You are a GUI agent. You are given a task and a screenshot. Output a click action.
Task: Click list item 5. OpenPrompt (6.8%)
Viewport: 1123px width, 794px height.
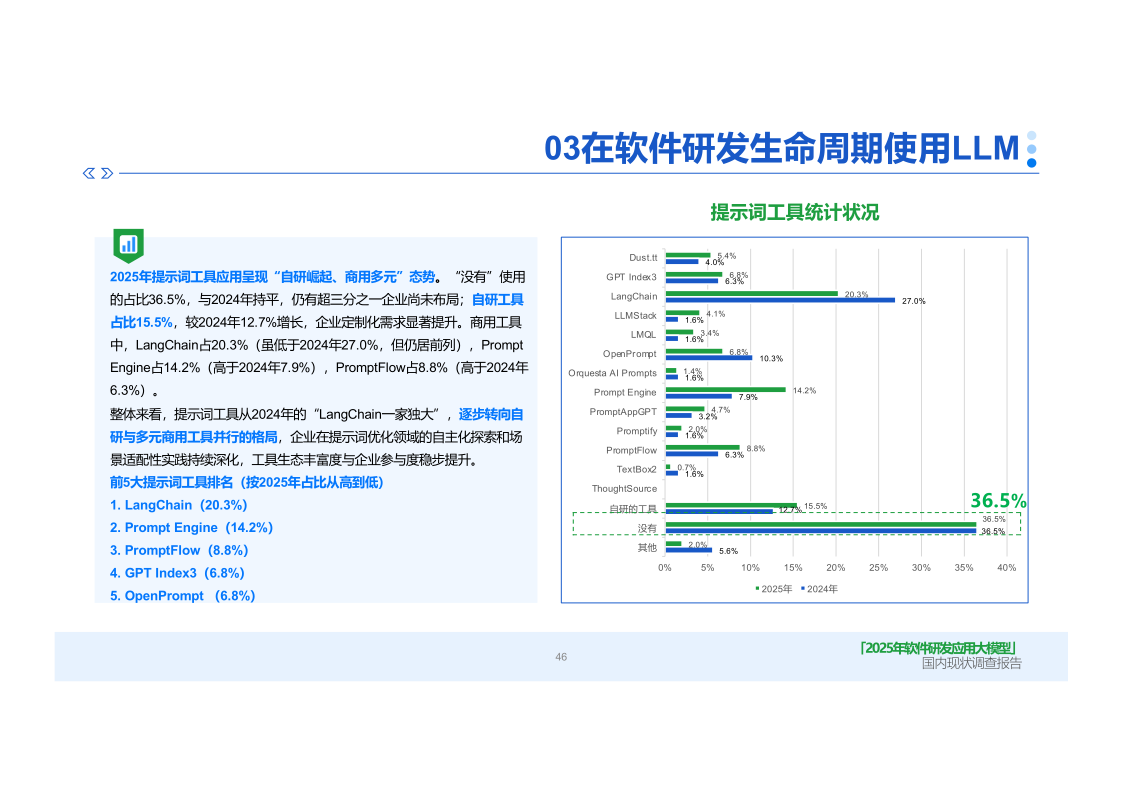[x=183, y=596]
